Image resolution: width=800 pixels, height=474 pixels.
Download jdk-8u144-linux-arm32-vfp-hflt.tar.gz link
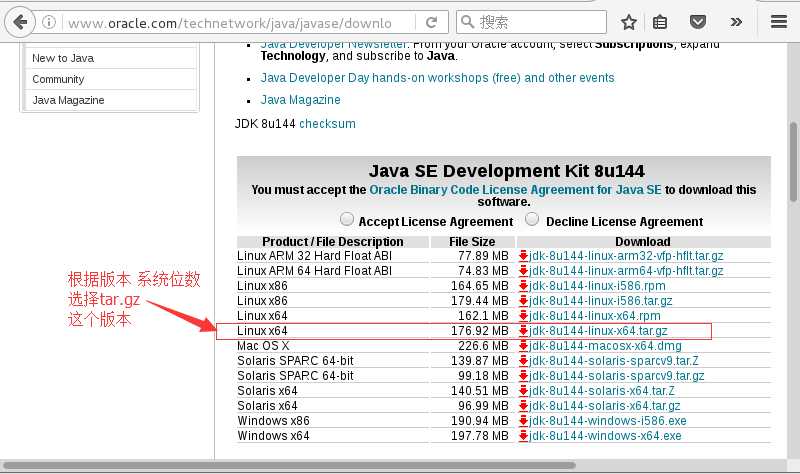(626, 256)
